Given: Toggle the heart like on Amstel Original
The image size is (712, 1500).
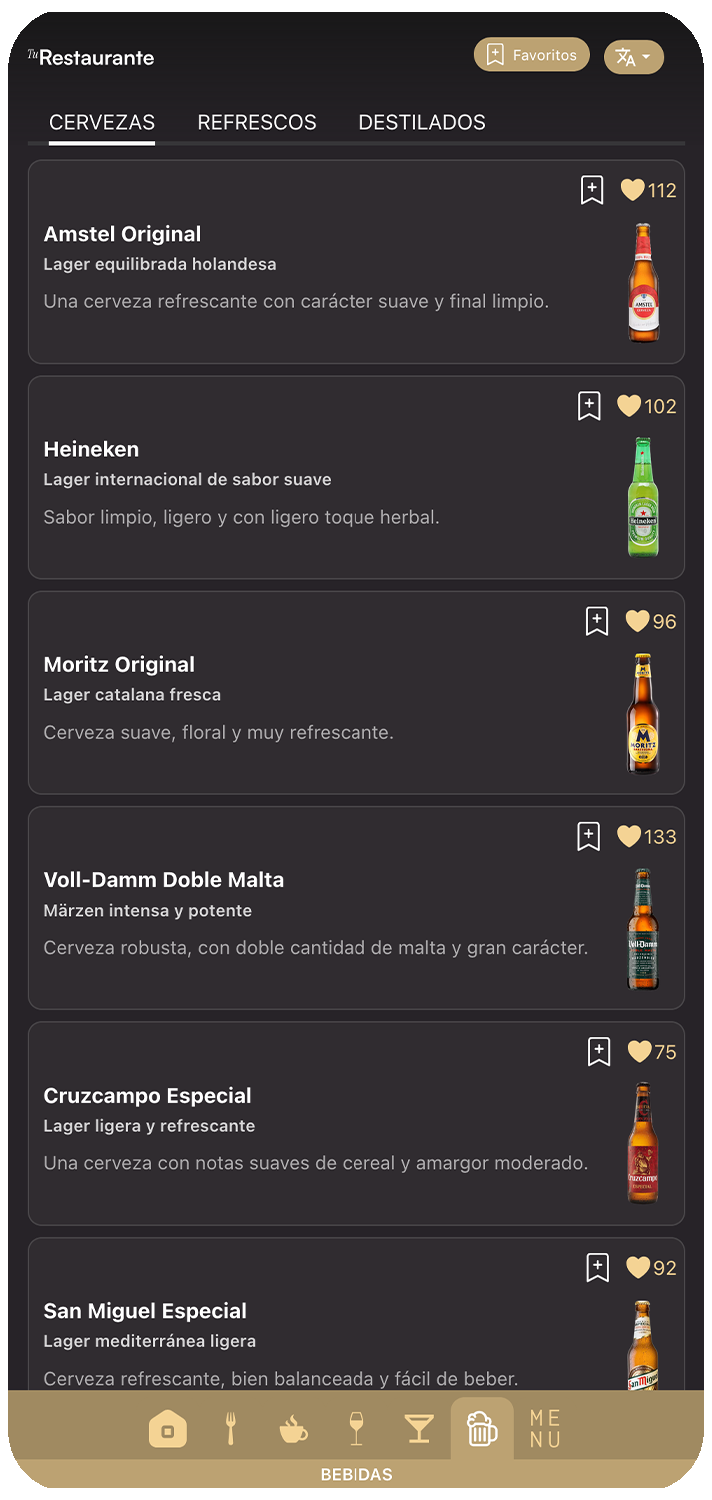Looking at the screenshot, I should (633, 190).
